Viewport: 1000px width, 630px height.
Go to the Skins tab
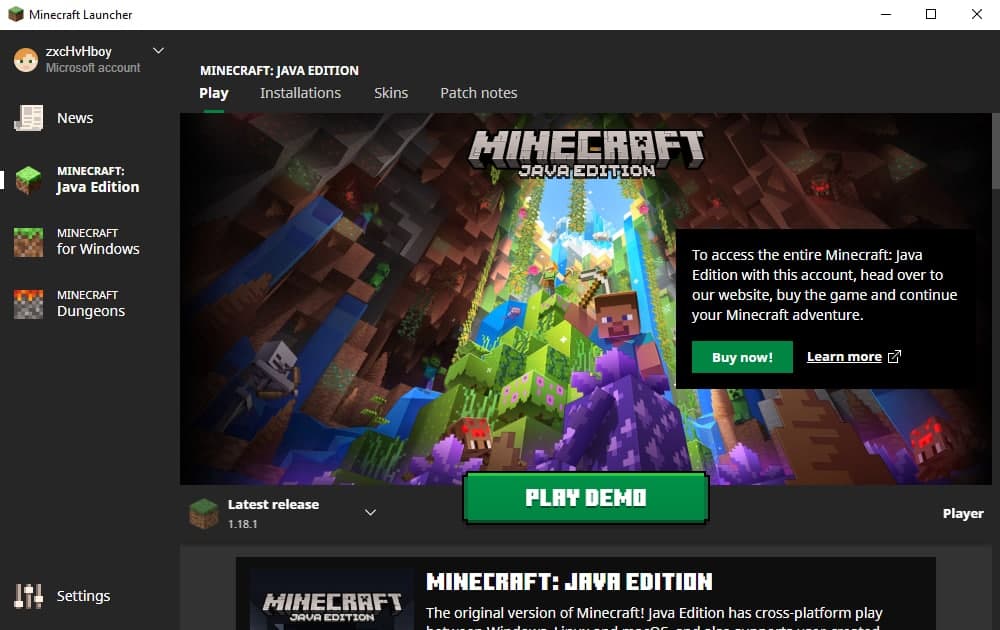pos(391,93)
